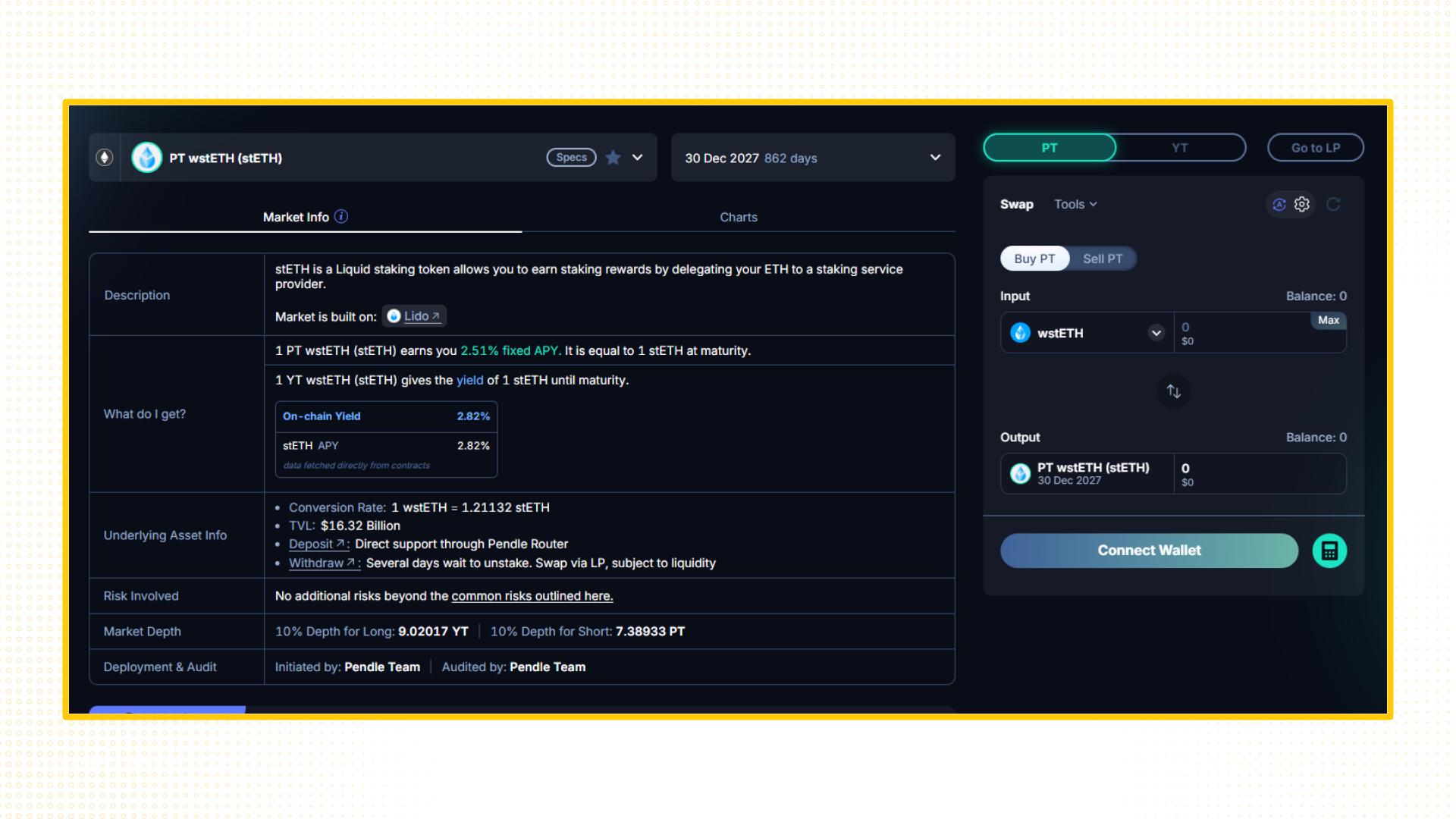The width and height of the screenshot is (1456, 819).
Task: Click the Max amount button
Action: click(x=1328, y=320)
